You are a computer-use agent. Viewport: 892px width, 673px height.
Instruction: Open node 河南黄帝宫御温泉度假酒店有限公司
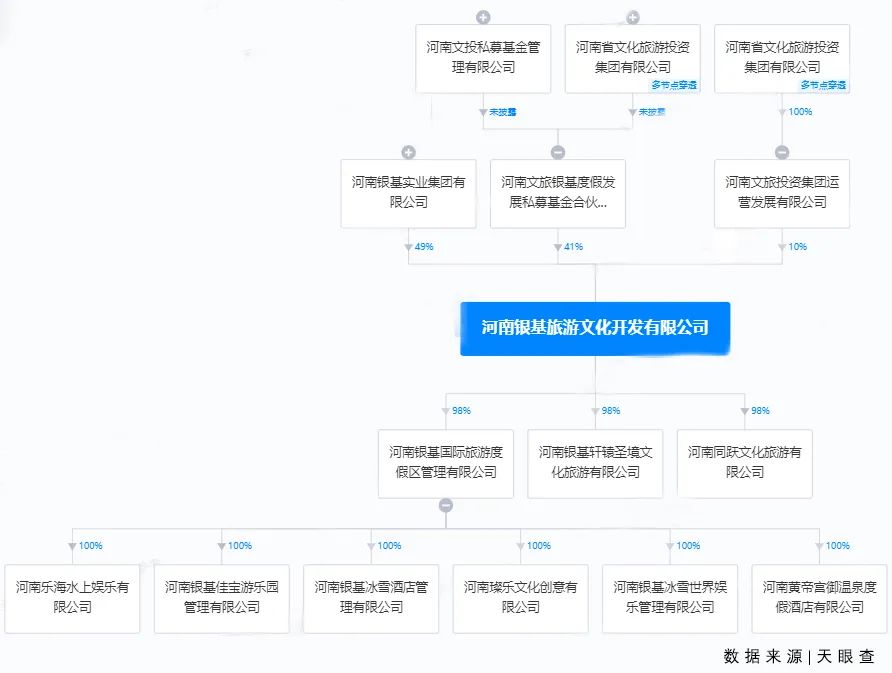819,598
